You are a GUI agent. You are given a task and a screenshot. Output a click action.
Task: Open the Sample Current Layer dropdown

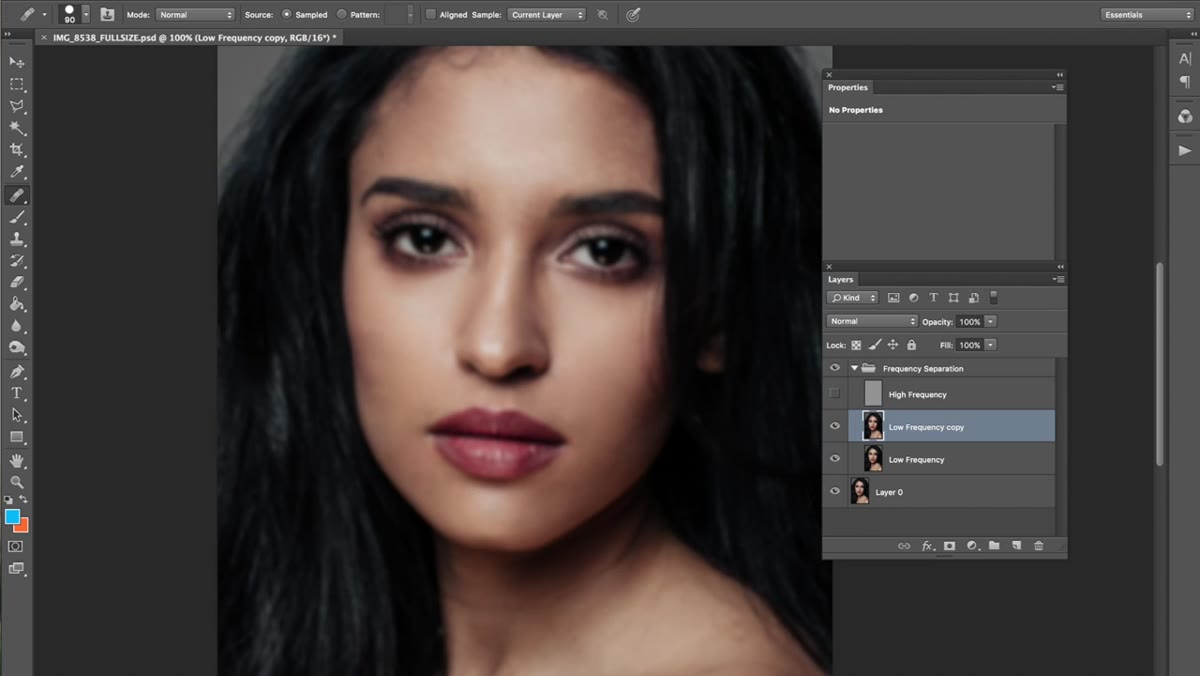546,15
